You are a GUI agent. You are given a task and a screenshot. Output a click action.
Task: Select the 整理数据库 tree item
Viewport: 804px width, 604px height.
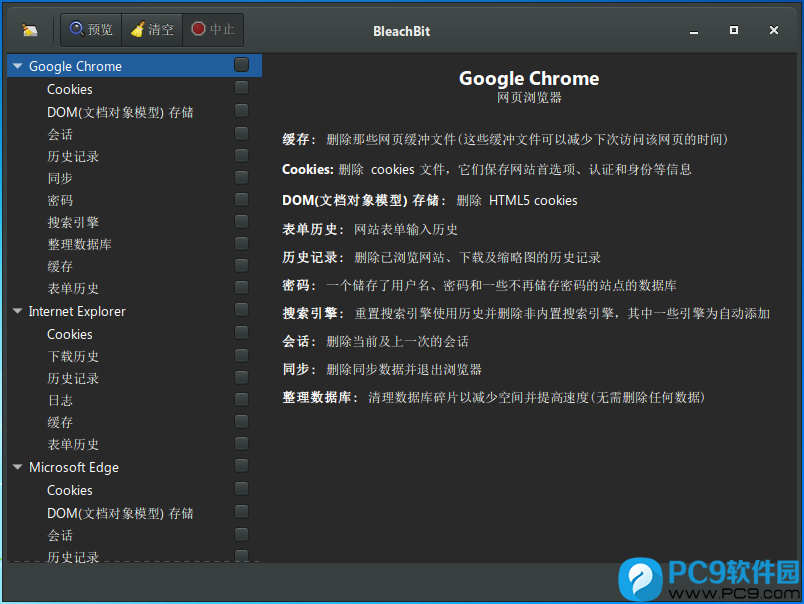pyautogui.click(x=79, y=245)
